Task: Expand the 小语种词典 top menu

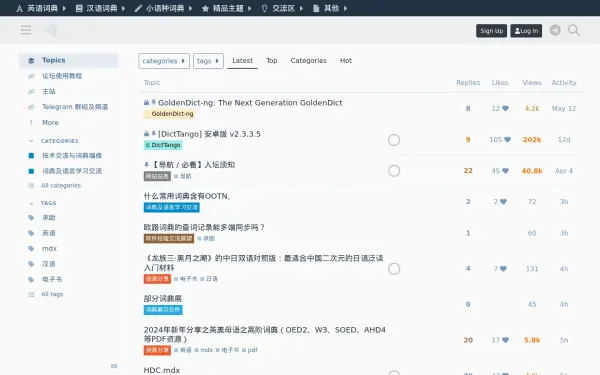Action: [164, 8]
